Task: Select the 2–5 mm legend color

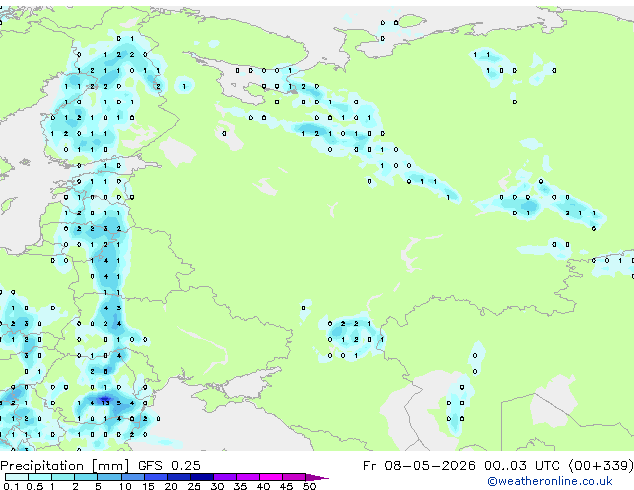Action: pyautogui.click(x=86, y=477)
